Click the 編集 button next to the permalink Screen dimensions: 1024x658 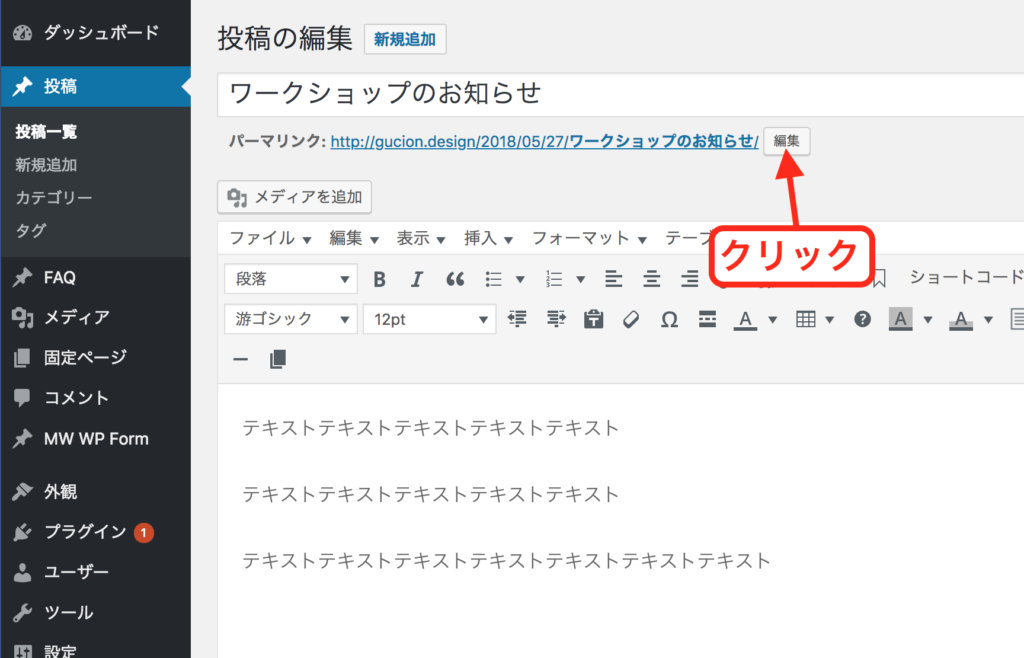click(x=786, y=142)
